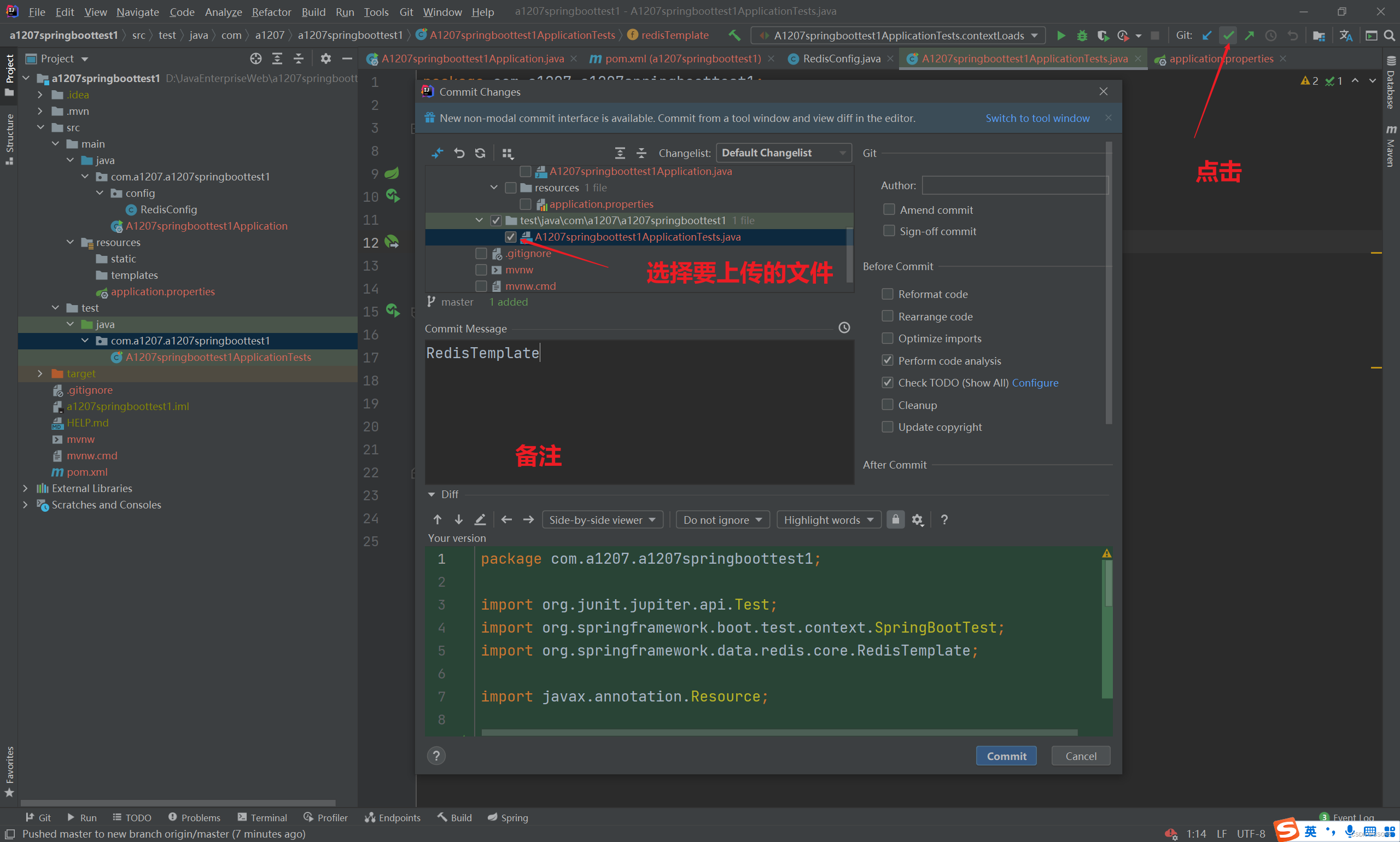Toggle the Reformat code checkbox

[x=887, y=294]
